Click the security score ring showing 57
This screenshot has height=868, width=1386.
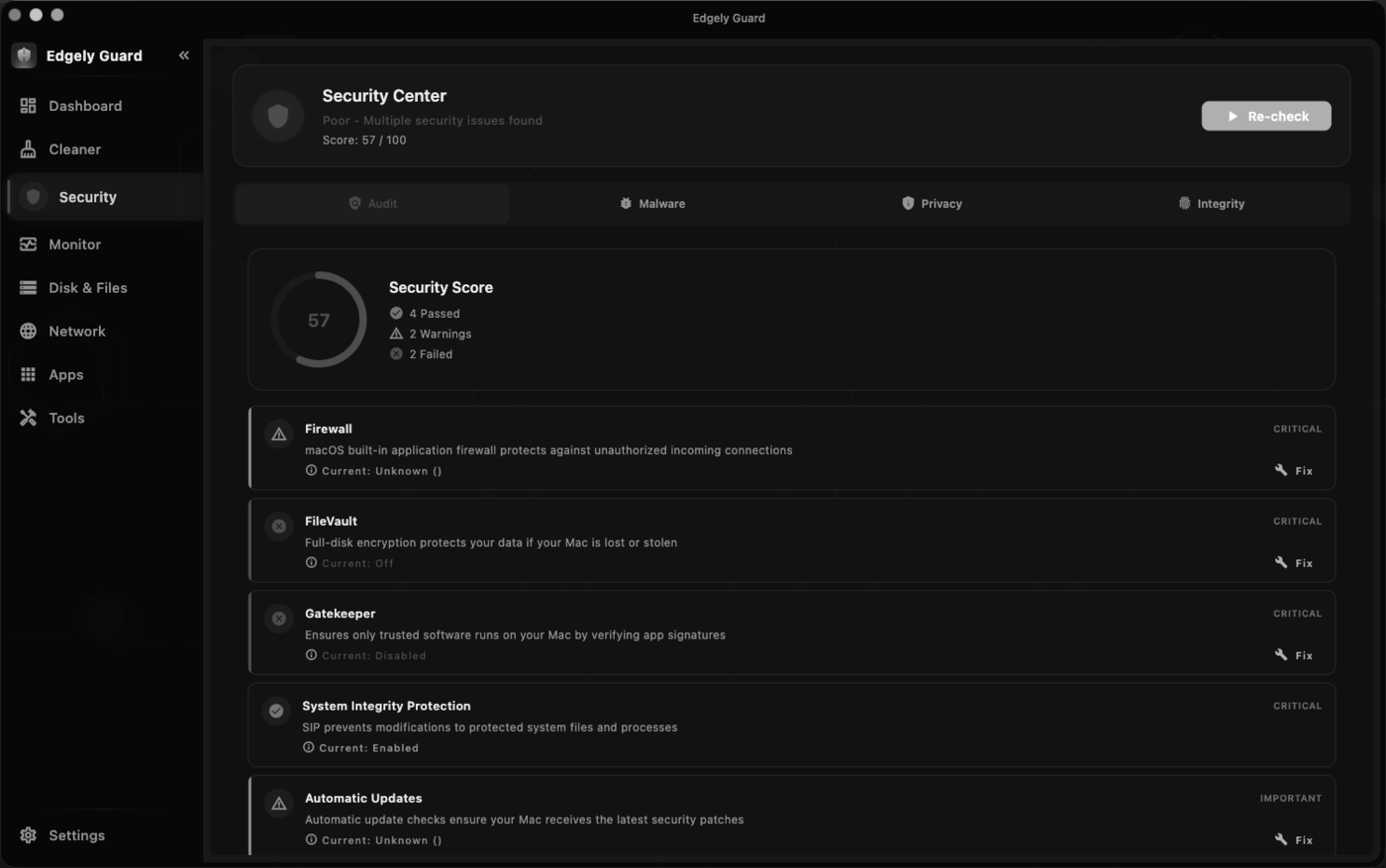point(319,320)
